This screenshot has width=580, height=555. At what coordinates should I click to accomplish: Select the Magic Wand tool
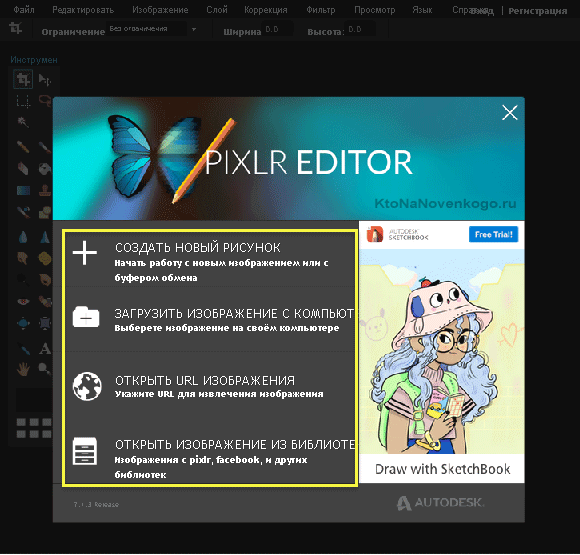click(x=23, y=122)
